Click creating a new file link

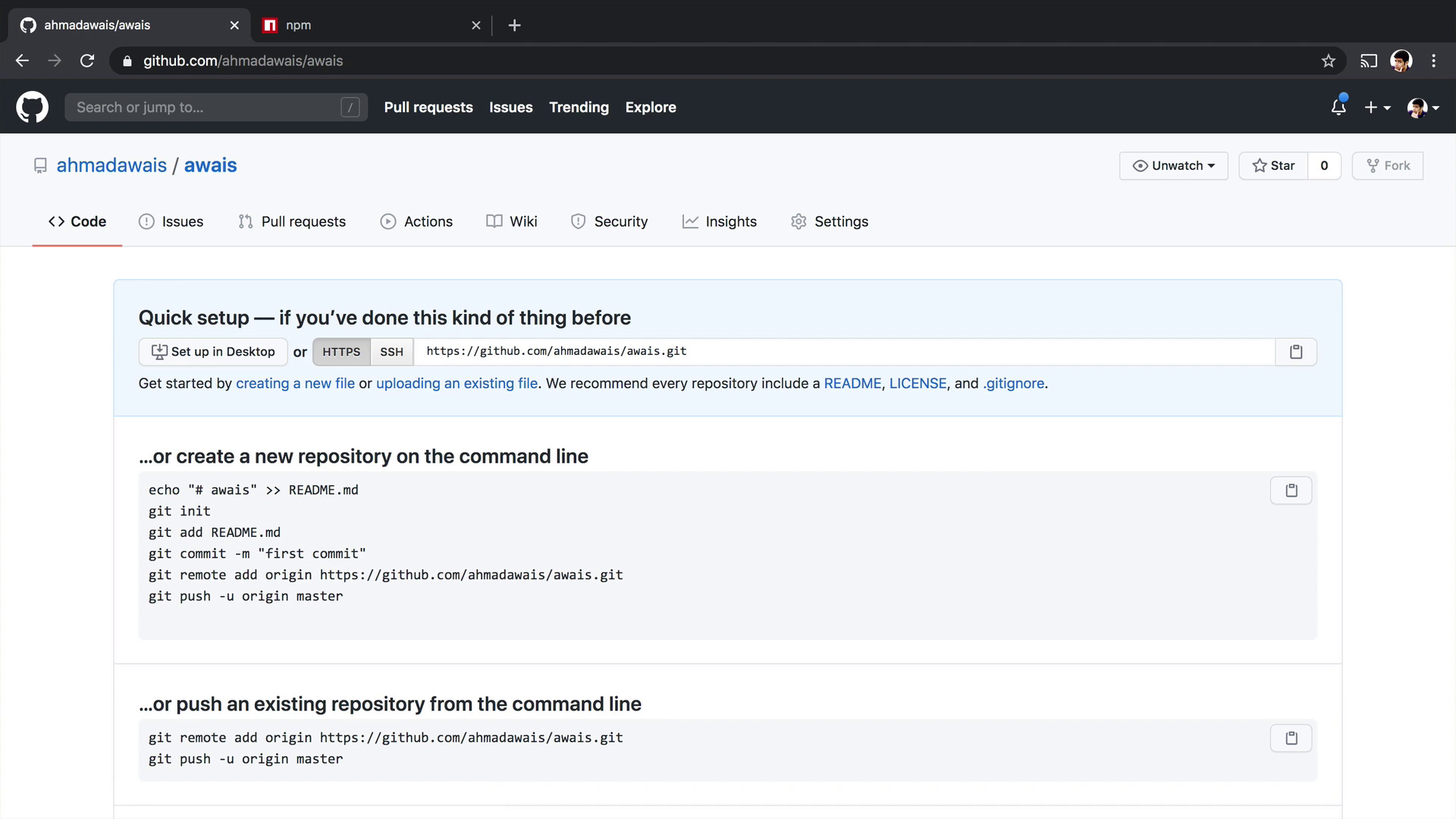click(295, 383)
